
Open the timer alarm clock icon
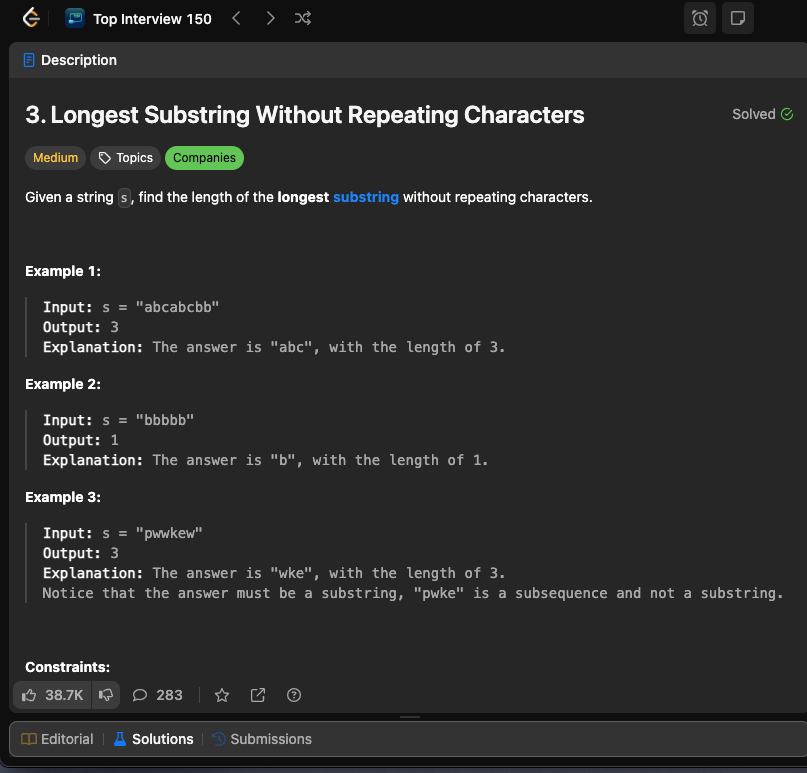[699, 19]
